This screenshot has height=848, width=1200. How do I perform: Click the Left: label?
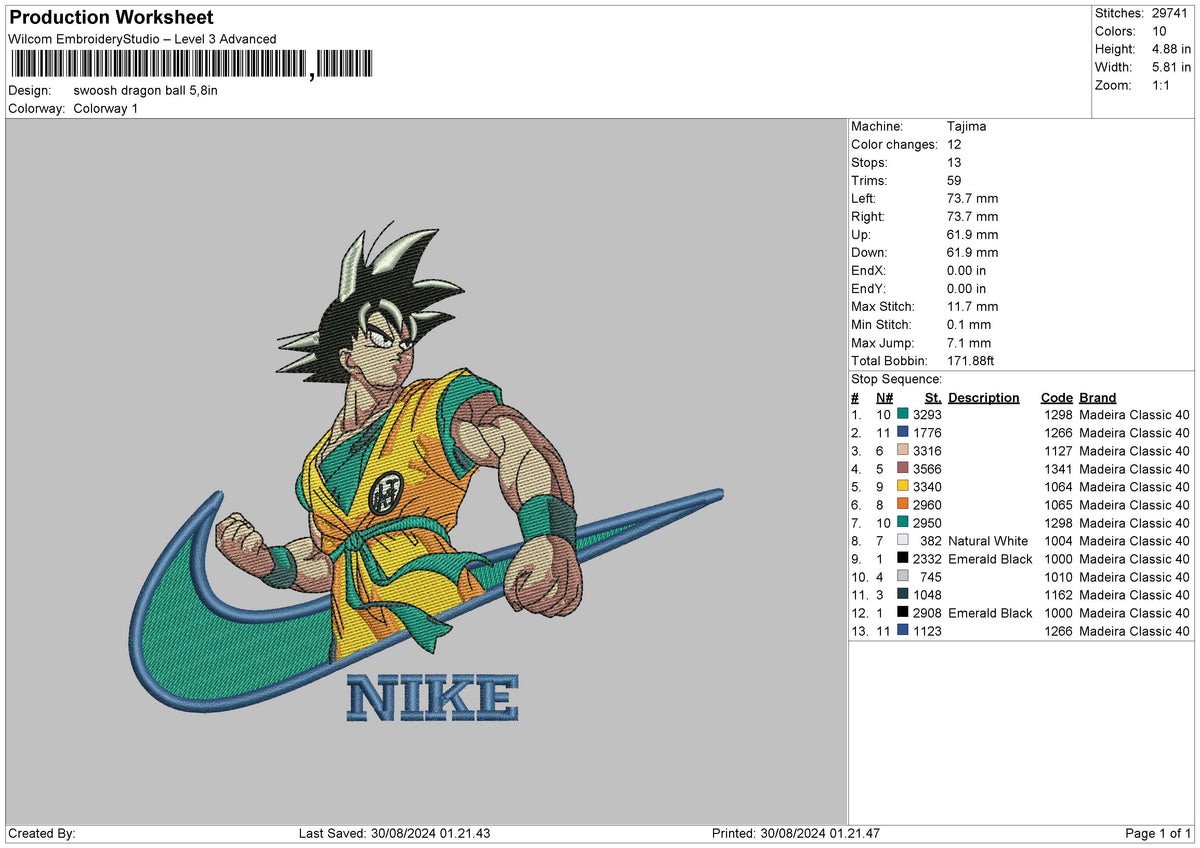pos(863,198)
